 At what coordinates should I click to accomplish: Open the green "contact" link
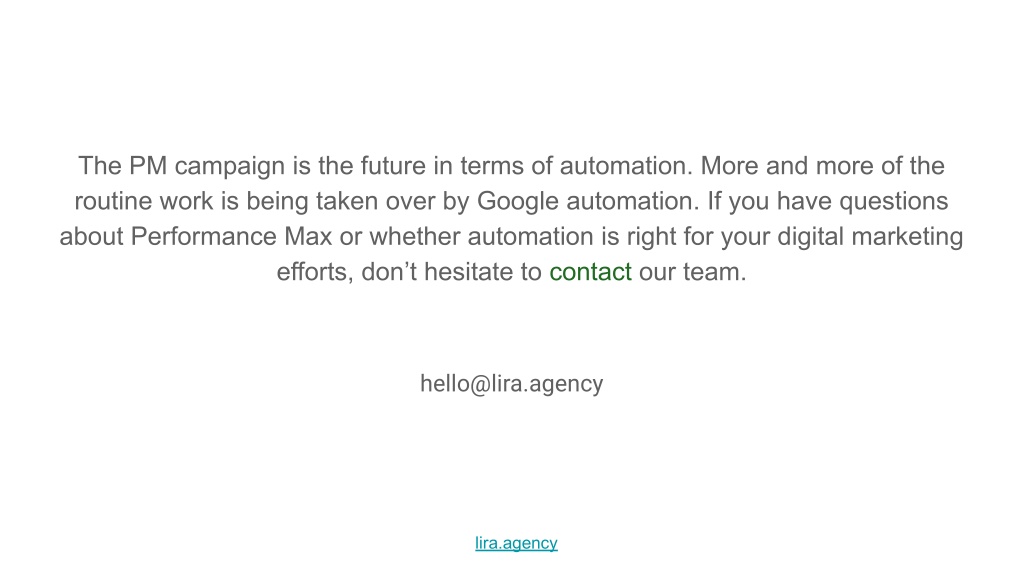(x=590, y=272)
